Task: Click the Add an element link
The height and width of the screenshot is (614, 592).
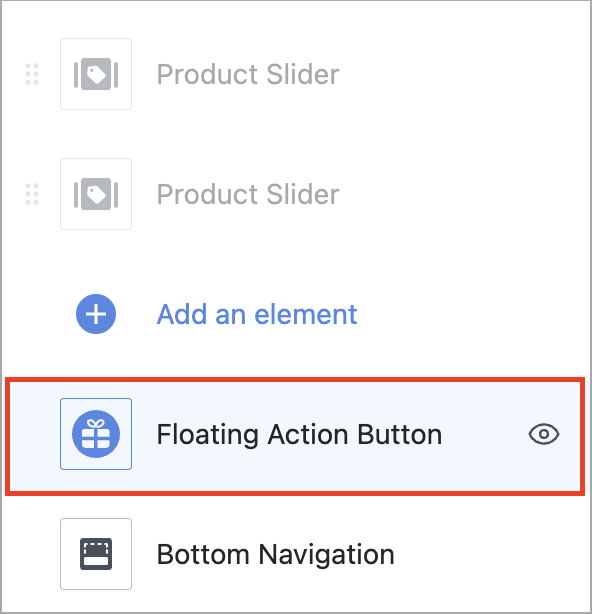Action: 257,314
